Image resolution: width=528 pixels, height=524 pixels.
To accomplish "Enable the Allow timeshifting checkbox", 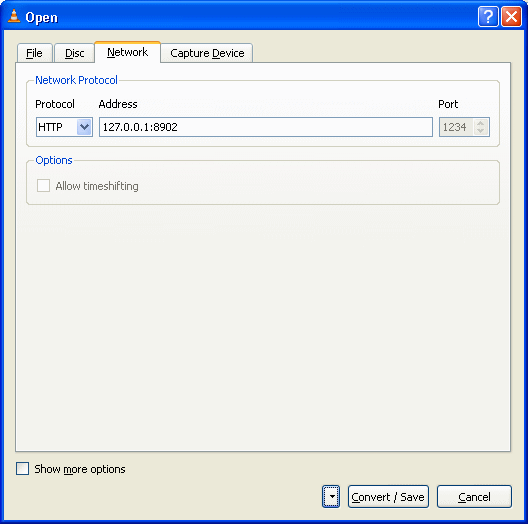I will (x=43, y=186).
